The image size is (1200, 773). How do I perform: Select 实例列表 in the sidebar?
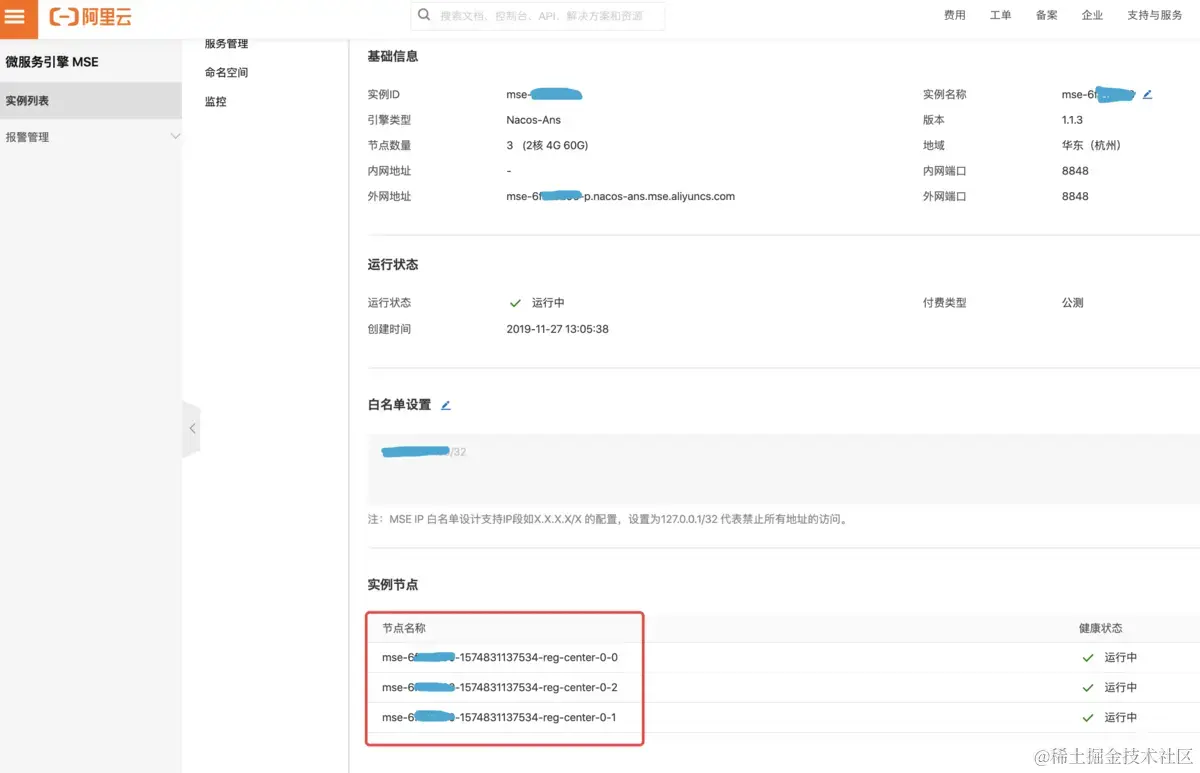91,101
